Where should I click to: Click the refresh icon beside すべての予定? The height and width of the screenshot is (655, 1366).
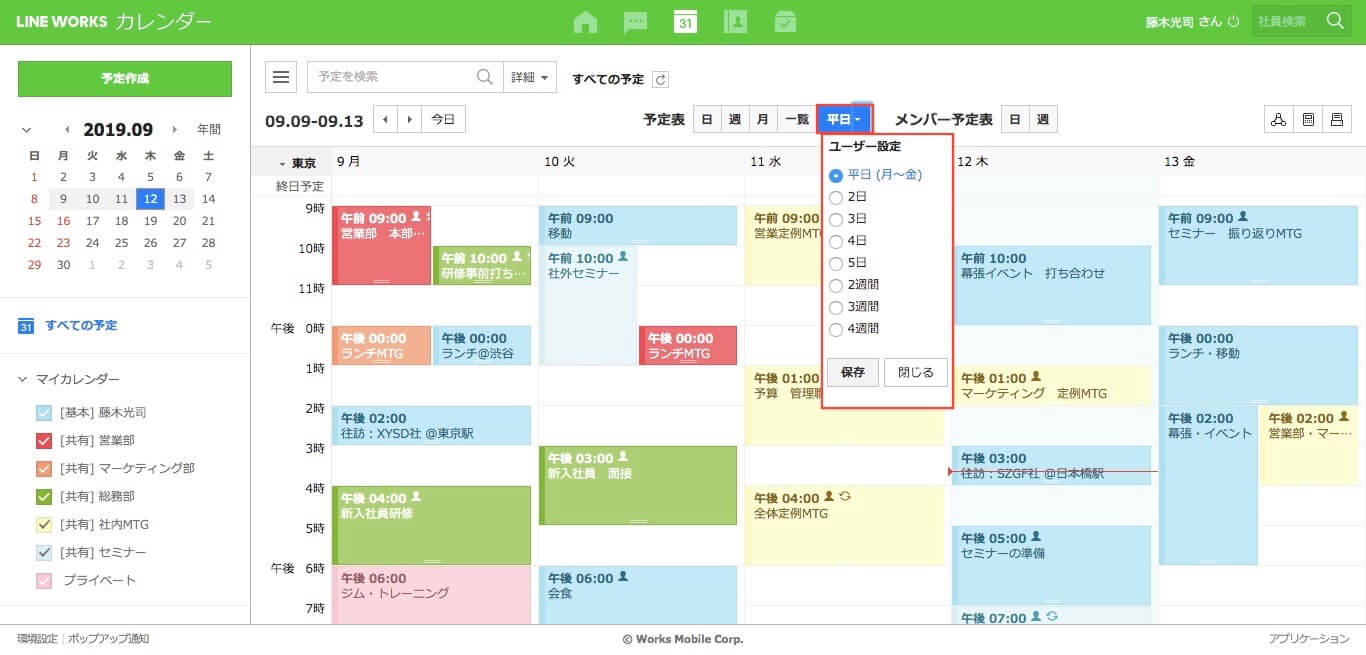[660, 79]
